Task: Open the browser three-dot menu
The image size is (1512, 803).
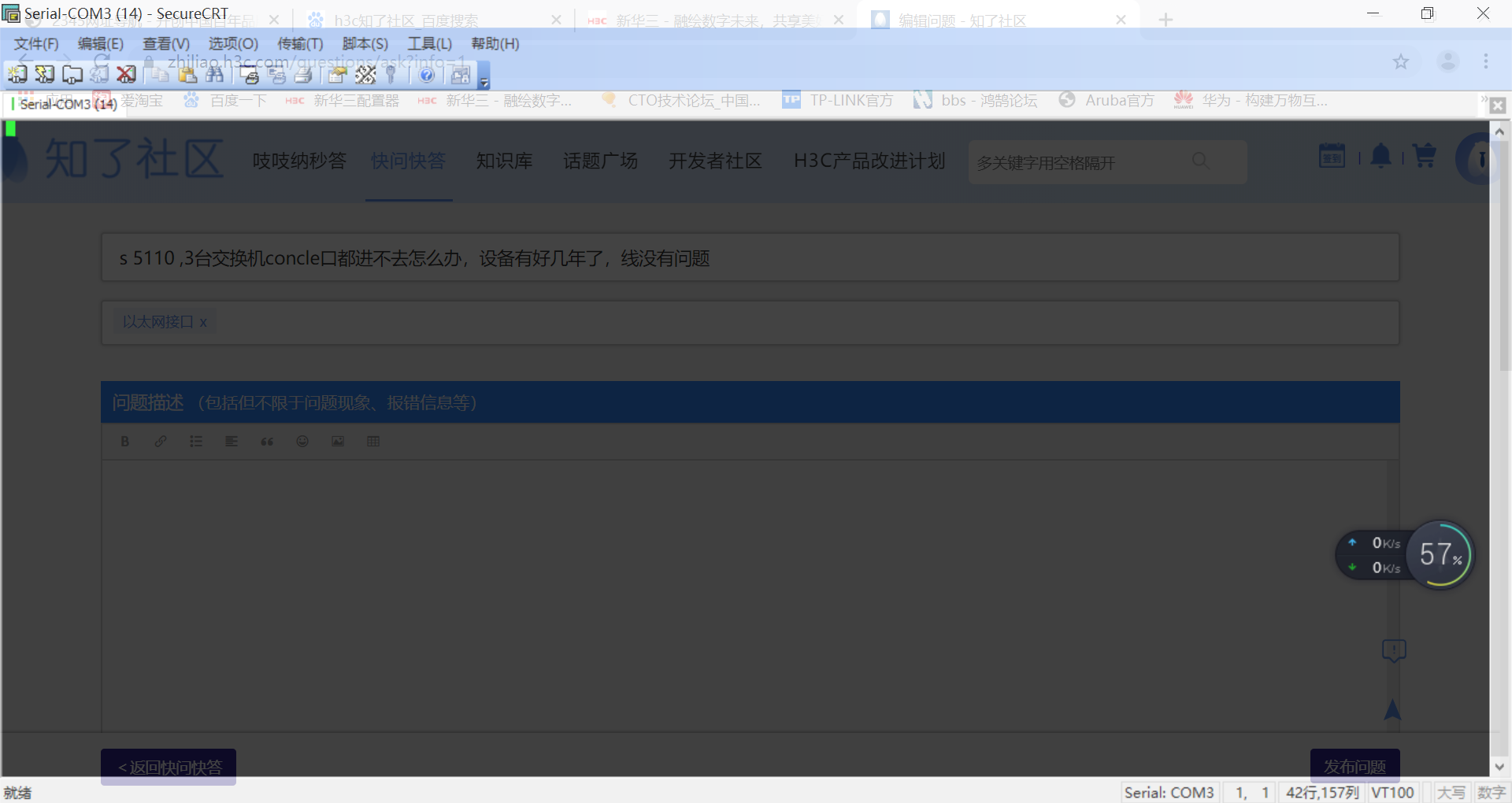Action: [1486, 61]
